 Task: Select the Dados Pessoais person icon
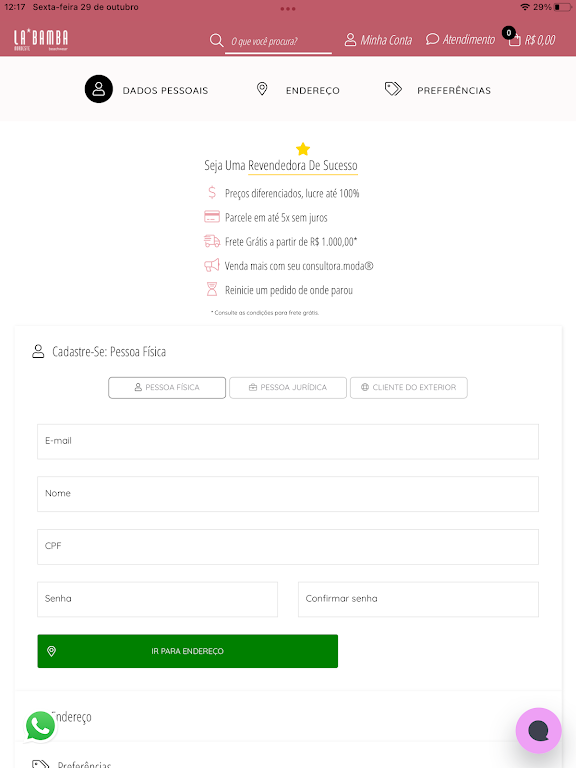[x=98, y=89]
